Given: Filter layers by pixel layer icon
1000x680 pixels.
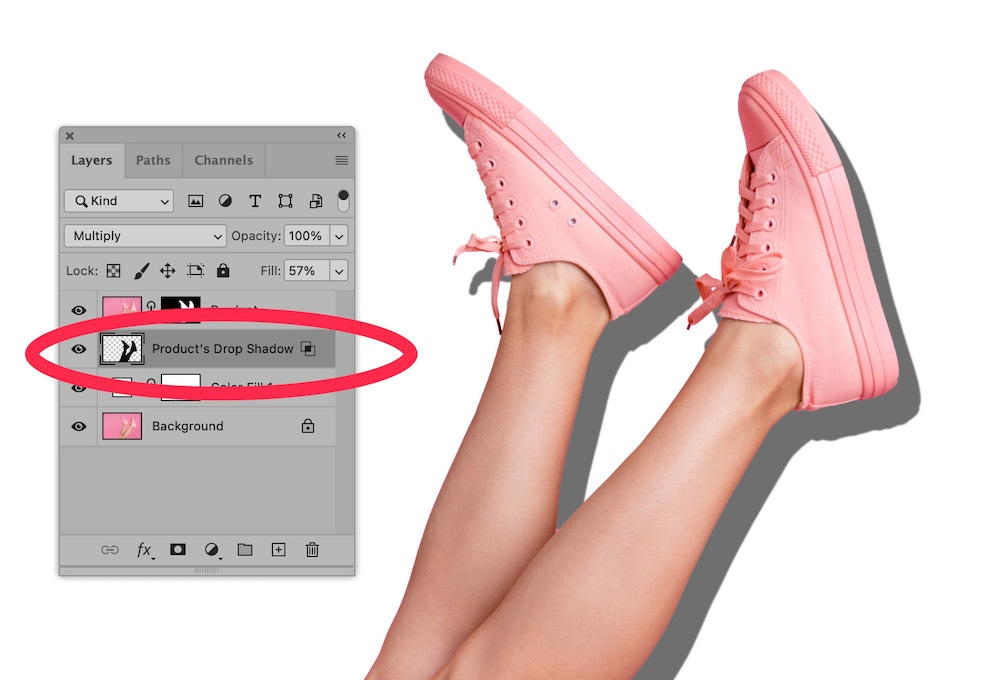Looking at the screenshot, I should pyautogui.click(x=196, y=201).
